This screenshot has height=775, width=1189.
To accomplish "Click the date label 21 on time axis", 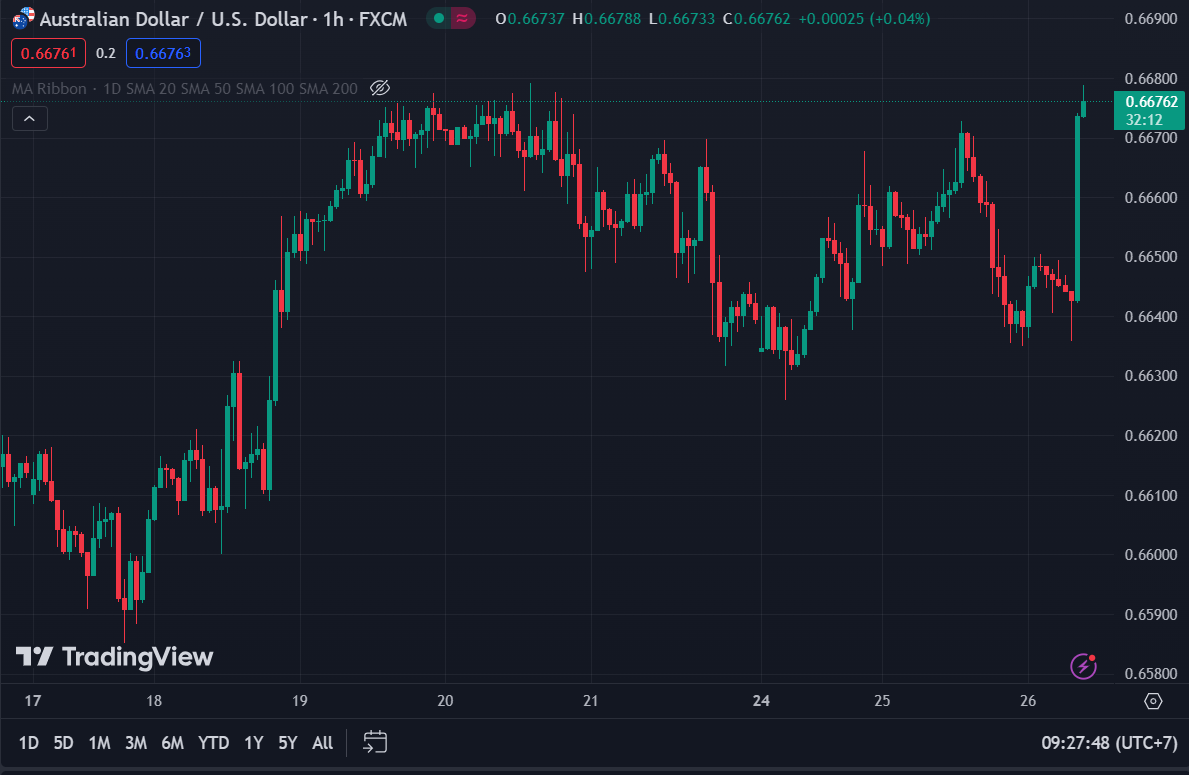I will pyautogui.click(x=591, y=701).
